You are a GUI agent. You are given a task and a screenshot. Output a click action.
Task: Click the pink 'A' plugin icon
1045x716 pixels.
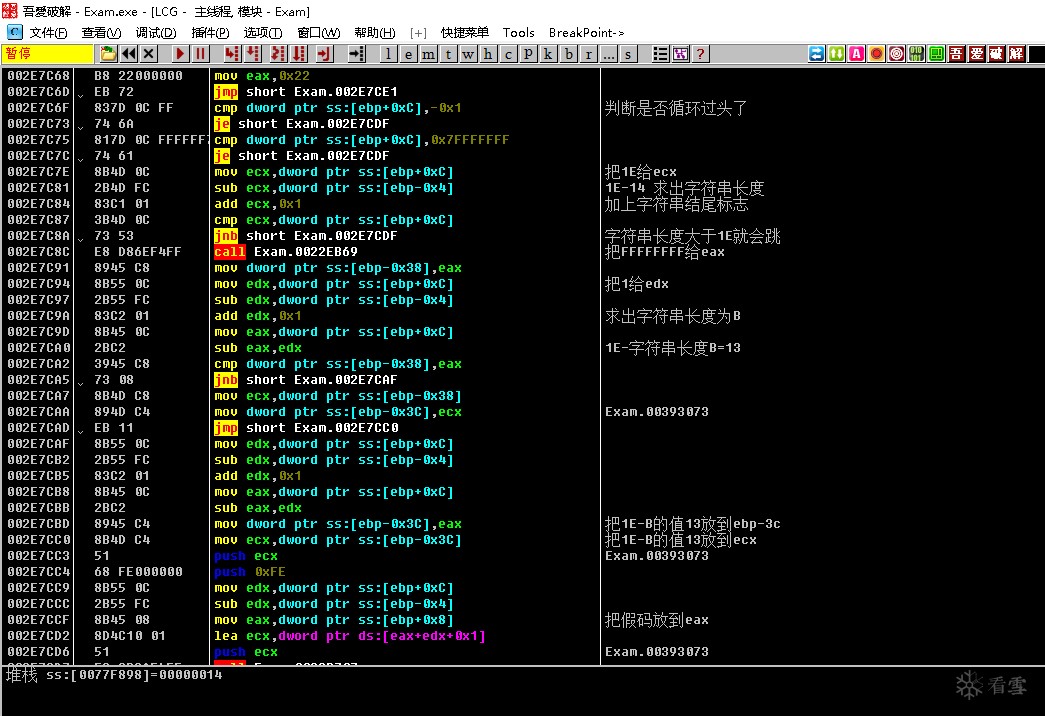(x=856, y=54)
